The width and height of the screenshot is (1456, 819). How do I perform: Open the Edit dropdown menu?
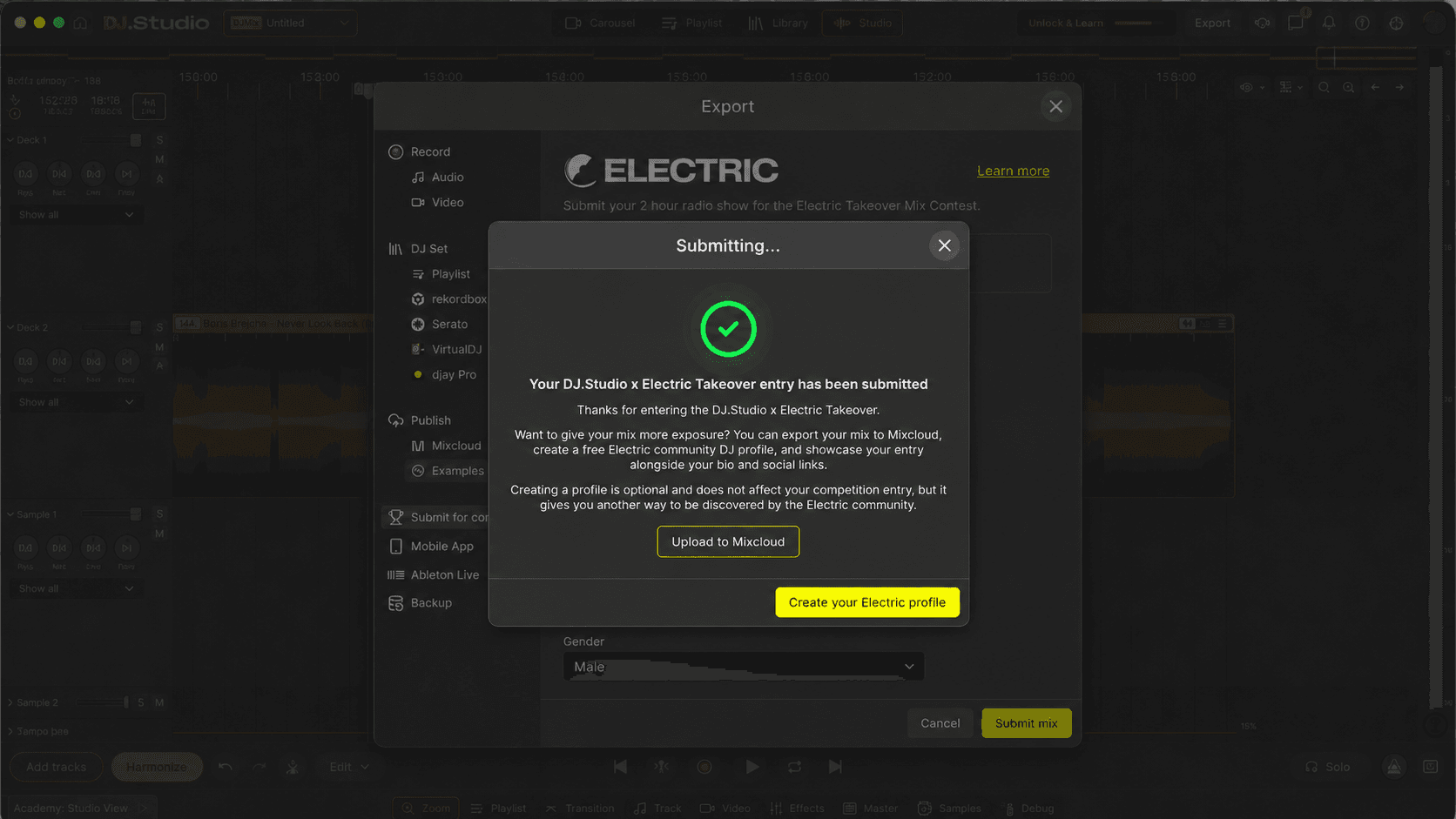point(348,767)
